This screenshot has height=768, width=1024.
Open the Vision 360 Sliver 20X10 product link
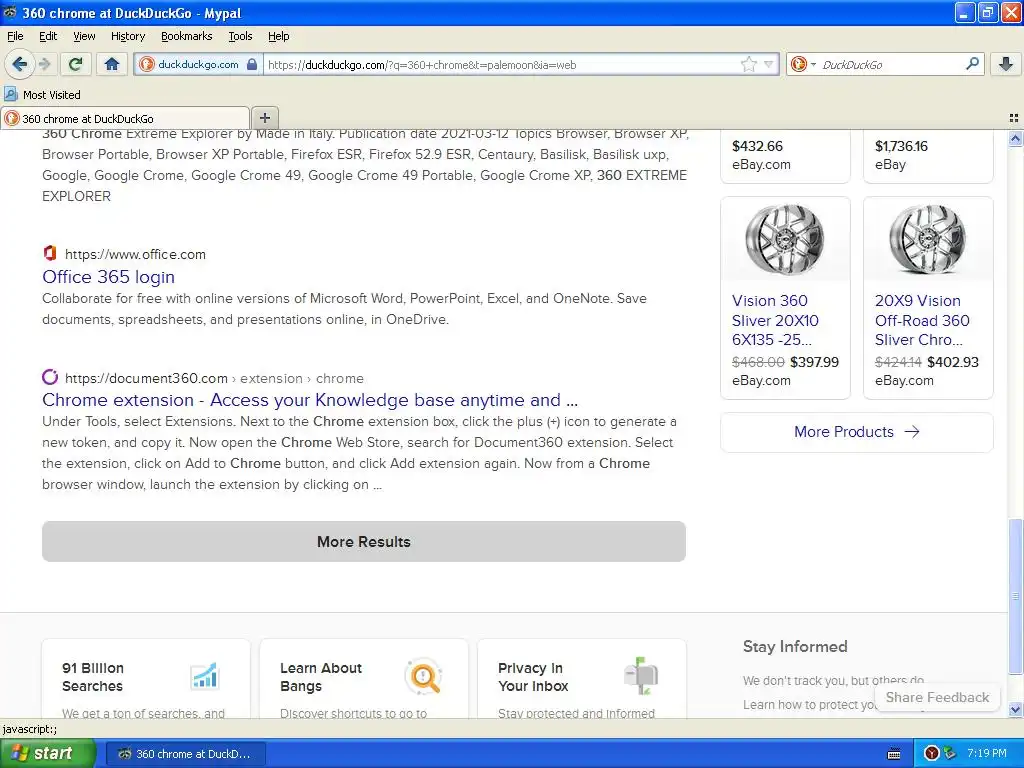pyautogui.click(x=775, y=320)
